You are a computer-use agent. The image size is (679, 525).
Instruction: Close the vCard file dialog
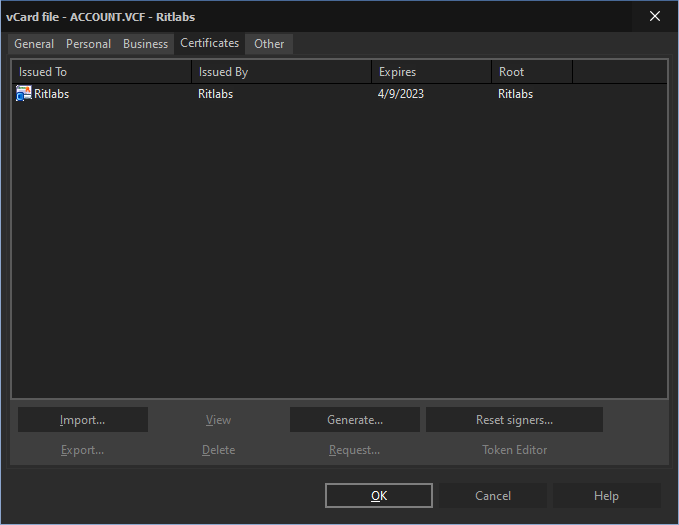click(x=655, y=16)
